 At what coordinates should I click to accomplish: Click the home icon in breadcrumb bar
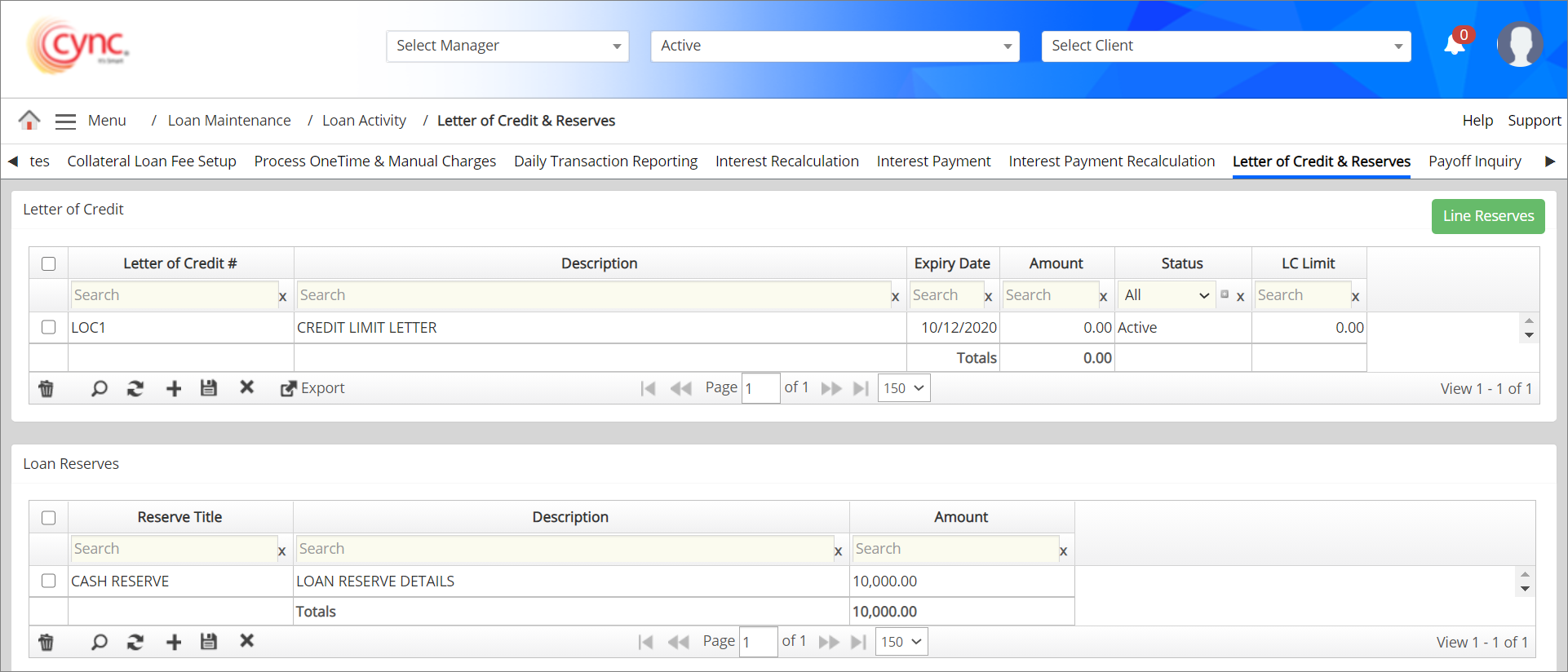coord(29,121)
